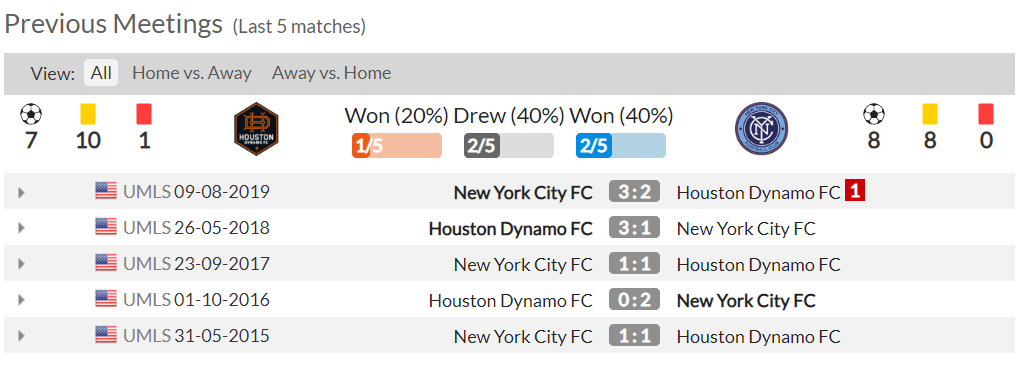Screen dimensions: 1021x369
Task: Select the All view tab
Action: point(101,73)
